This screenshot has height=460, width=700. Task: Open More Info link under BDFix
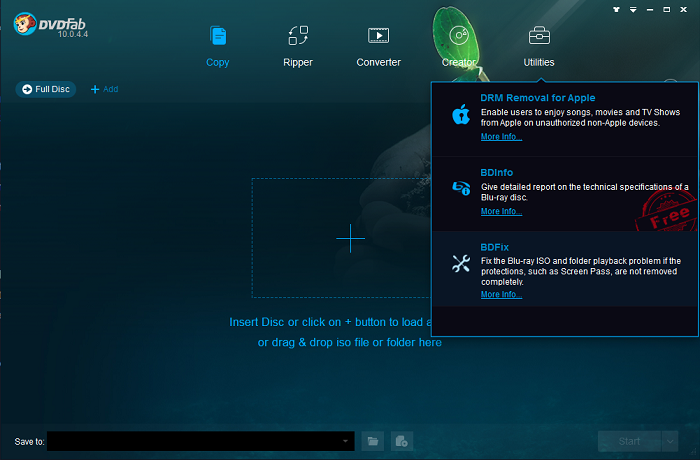click(501, 294)
